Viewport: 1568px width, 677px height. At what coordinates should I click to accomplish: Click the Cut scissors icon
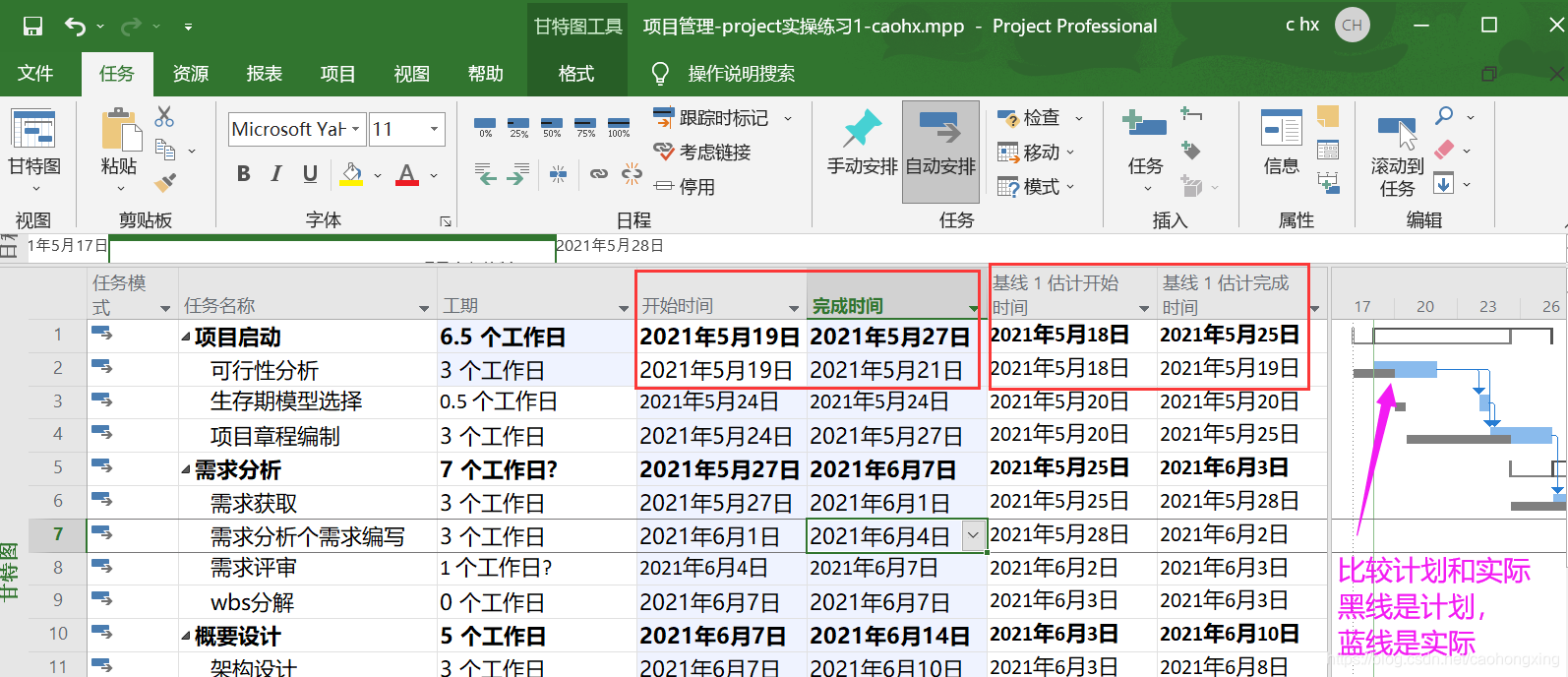164,117
